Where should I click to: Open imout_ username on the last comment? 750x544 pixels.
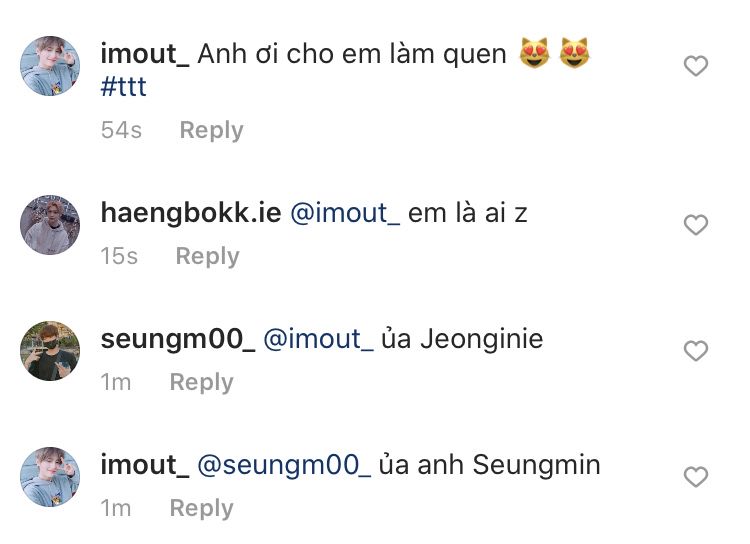(x=145, y=465)
